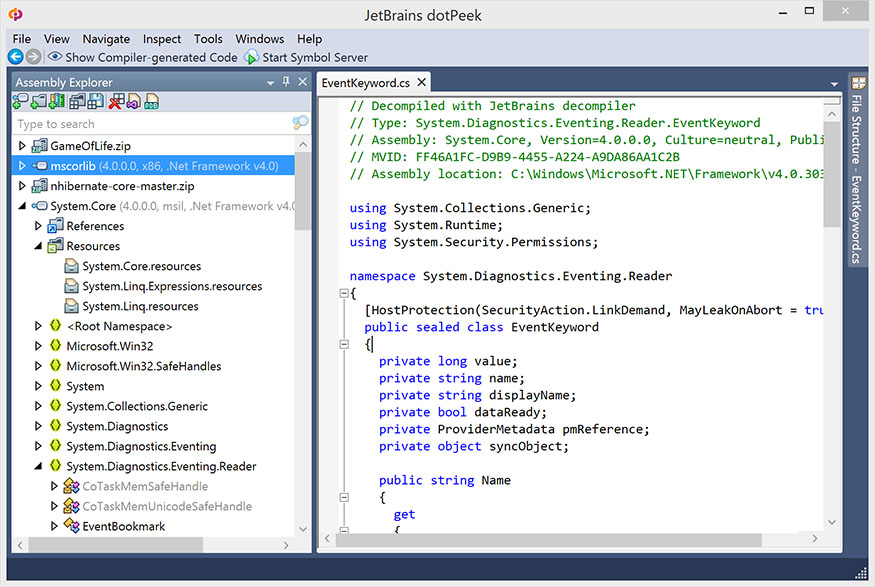Focus the Type to search field

click(153, 123)
